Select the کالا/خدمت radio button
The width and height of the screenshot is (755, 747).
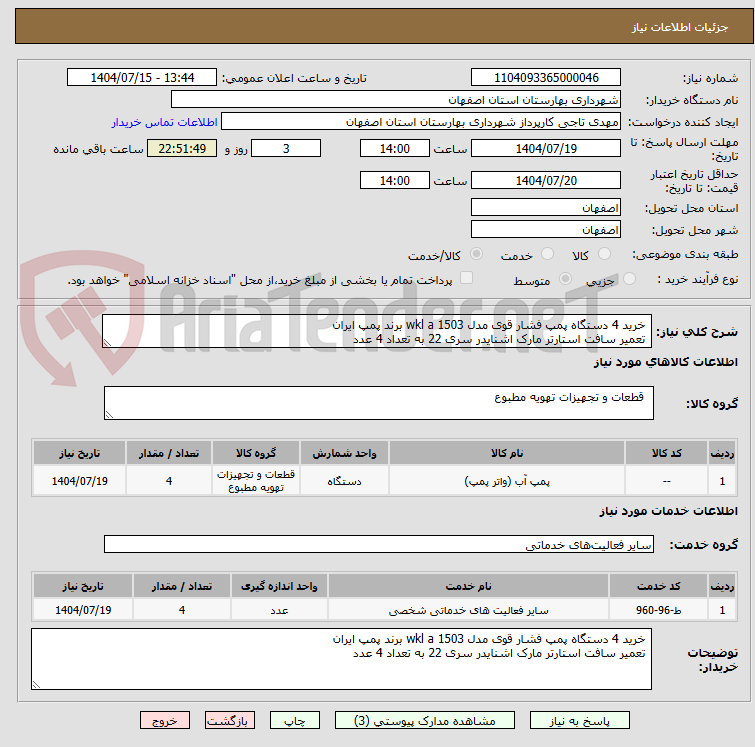477,254
